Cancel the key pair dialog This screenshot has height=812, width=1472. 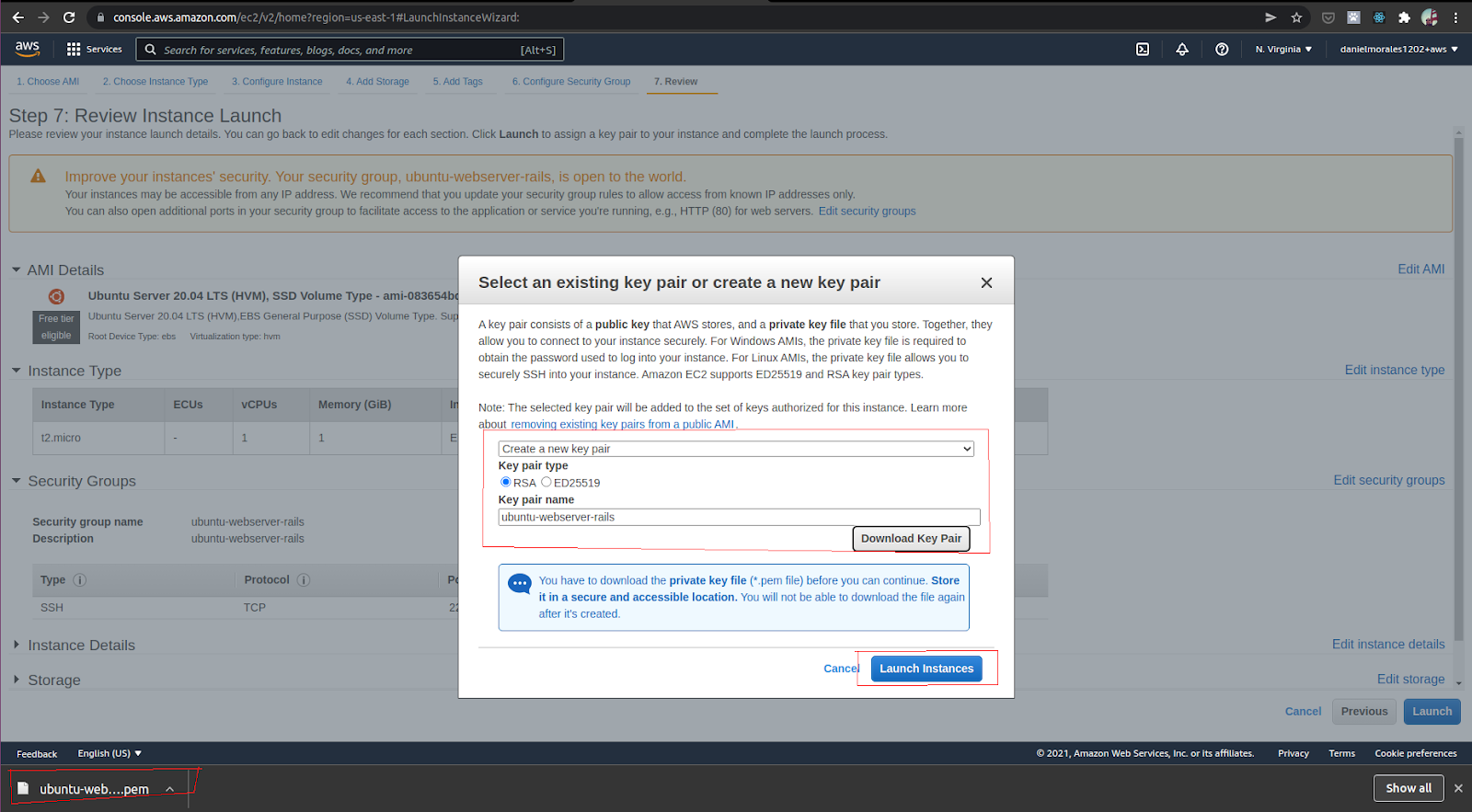(x=841, y=669)
